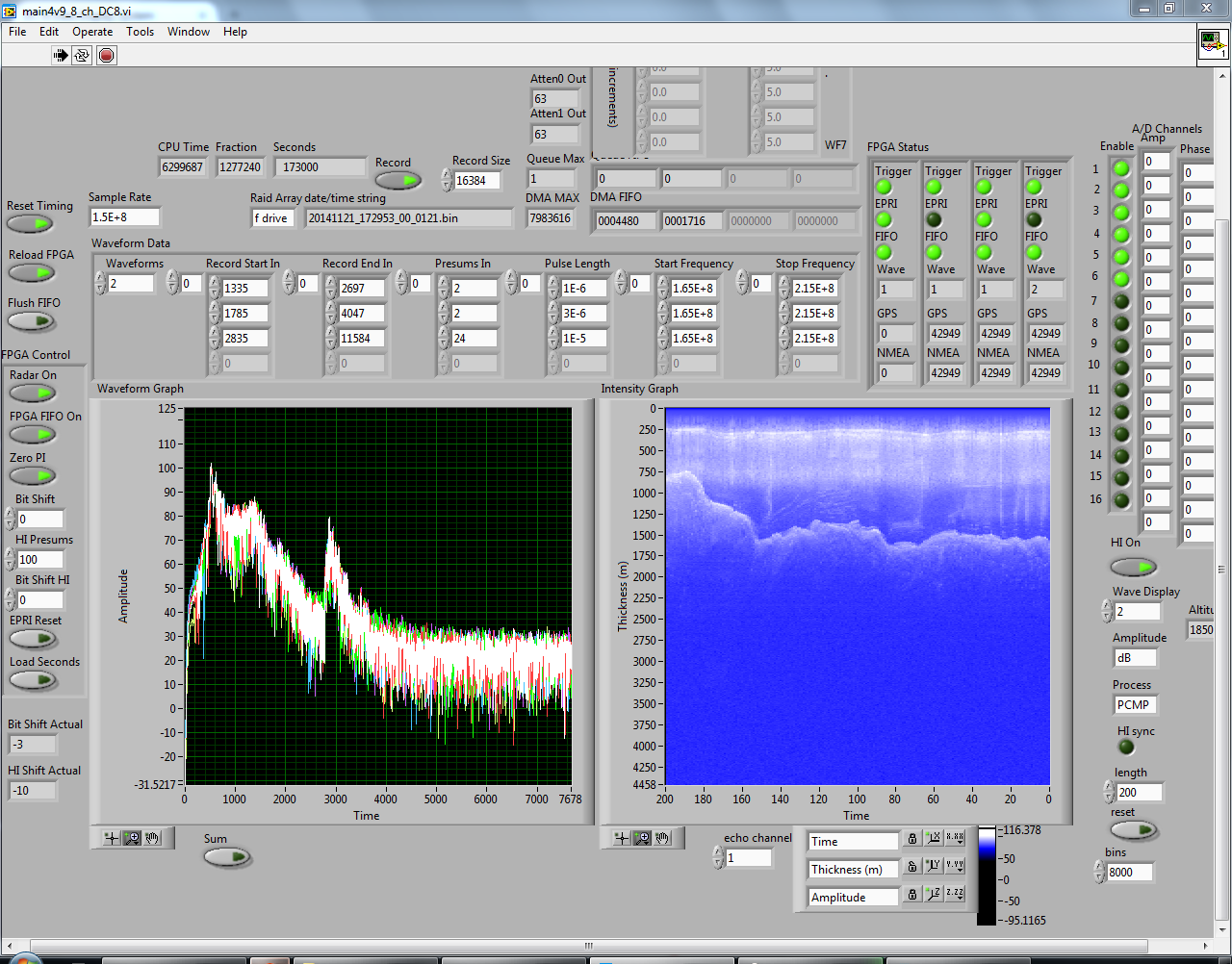1232x964 pixels.
Task: Toggle the Radar On switch
Action: tap(33, 393)
